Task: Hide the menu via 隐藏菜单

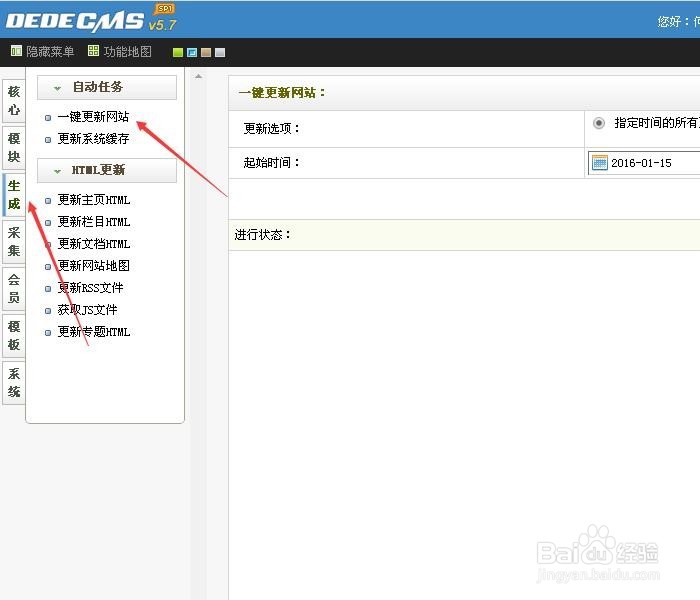Action: pyautogui.click(x=42, y=51)
